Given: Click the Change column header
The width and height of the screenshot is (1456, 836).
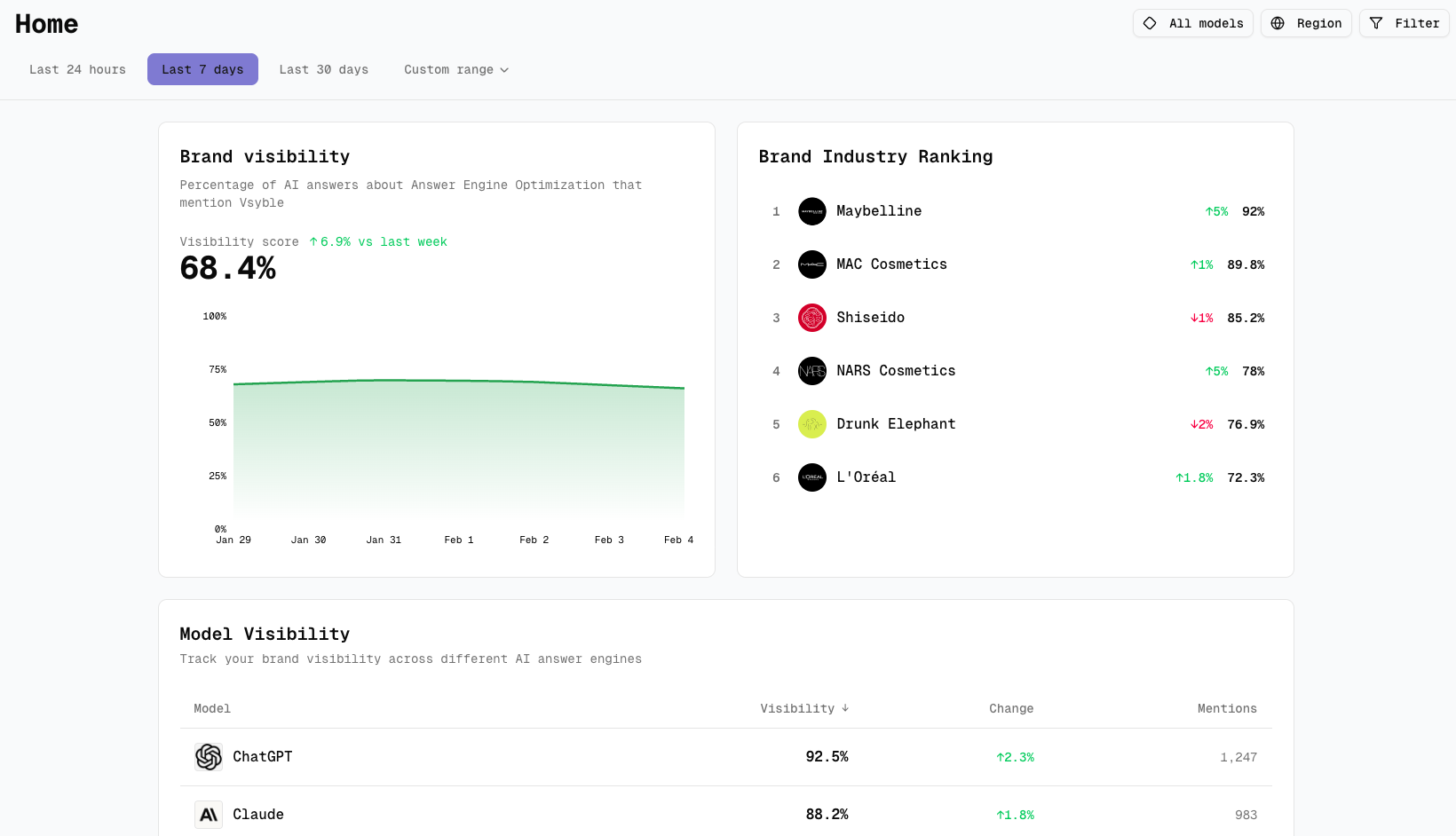Looking at the screenshot, I should (1010, 708).
